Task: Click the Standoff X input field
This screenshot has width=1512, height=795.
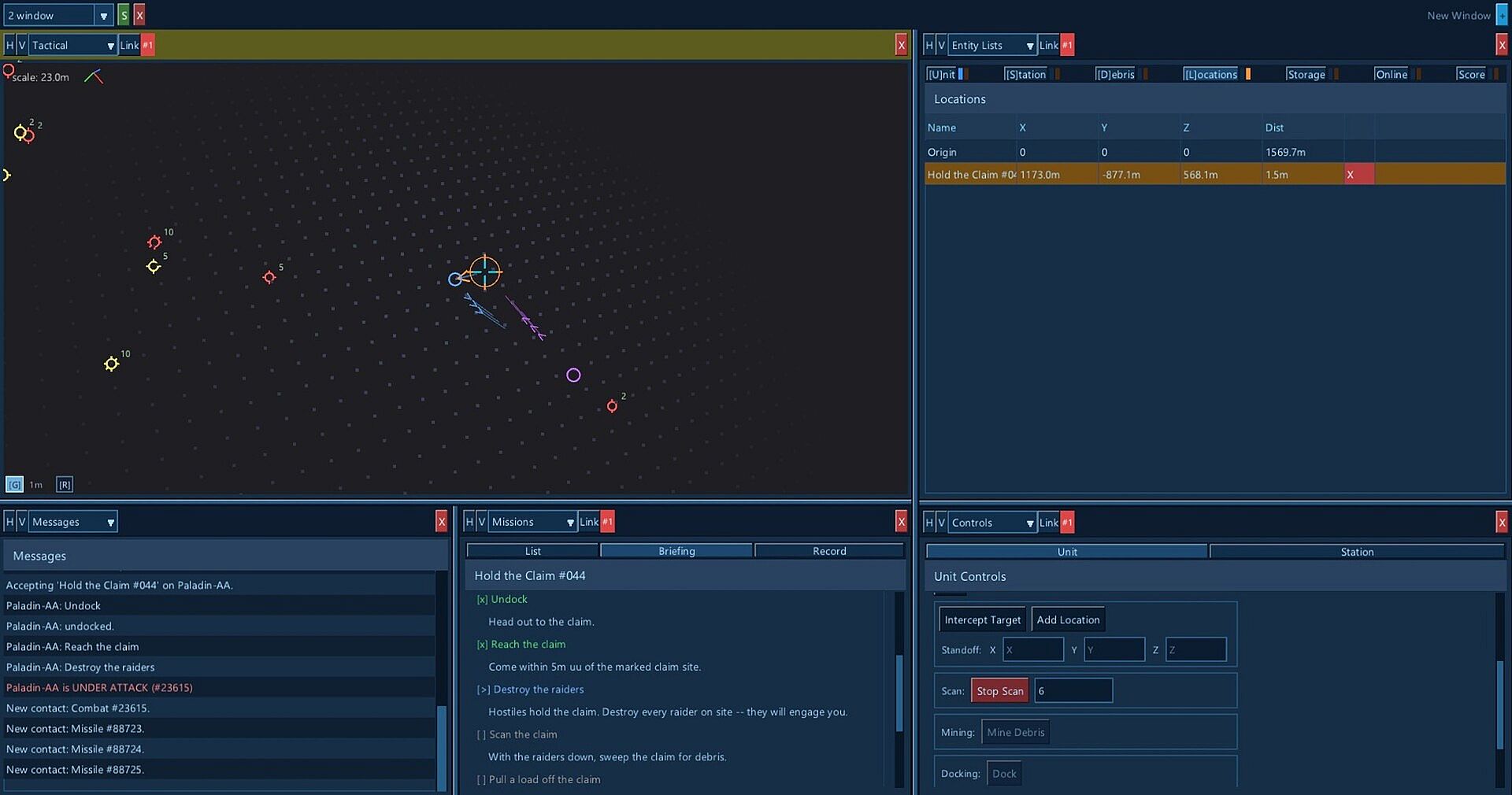Action: (x=1033, y=649)
